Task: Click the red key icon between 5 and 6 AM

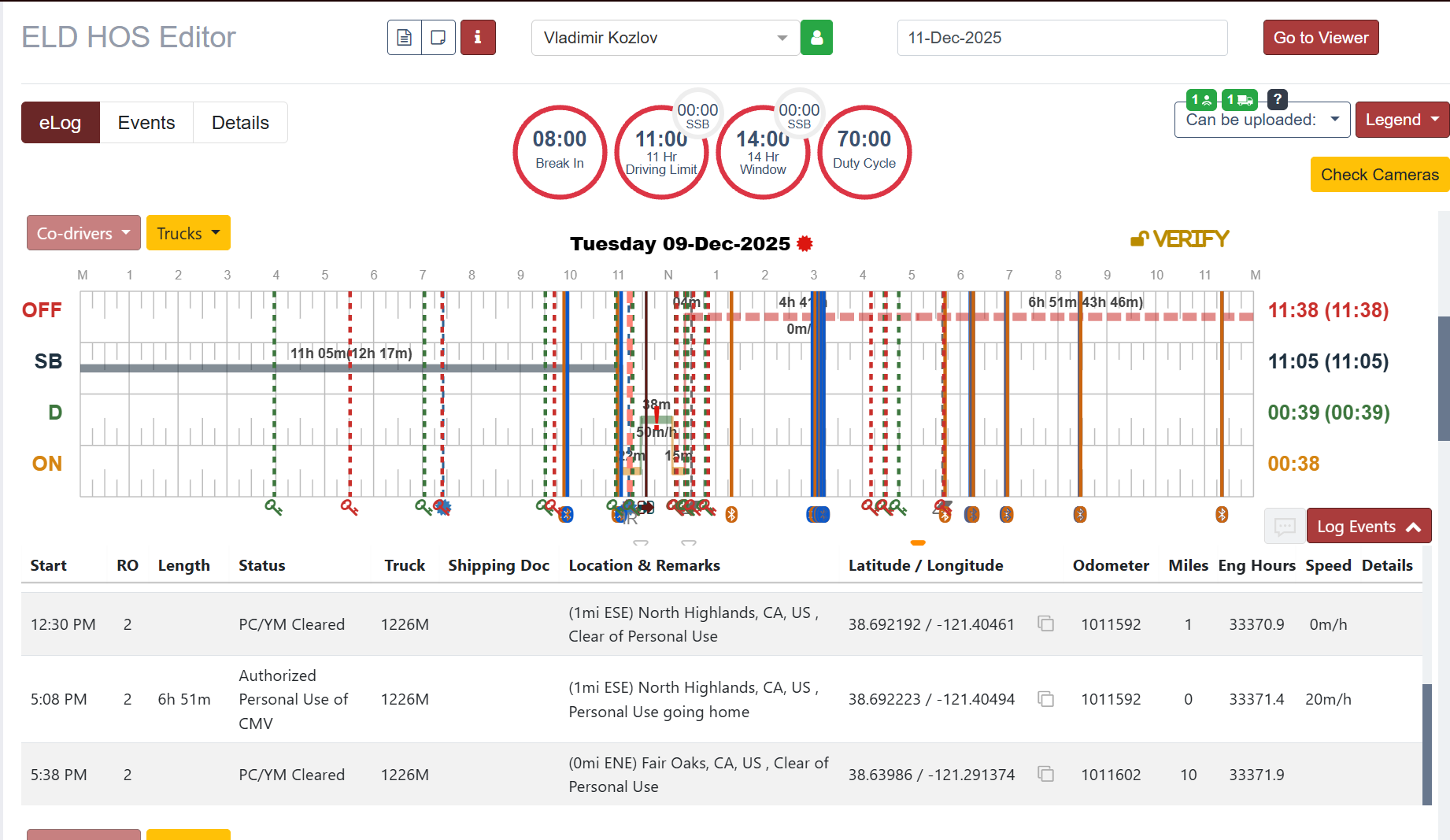Action: pos(350,507)
